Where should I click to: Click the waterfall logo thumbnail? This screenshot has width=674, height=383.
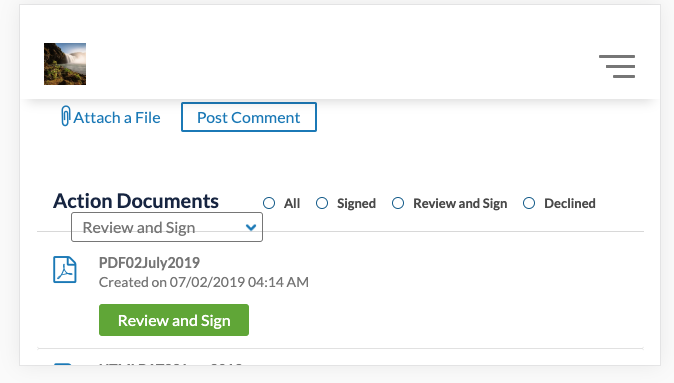click(65, 64)
